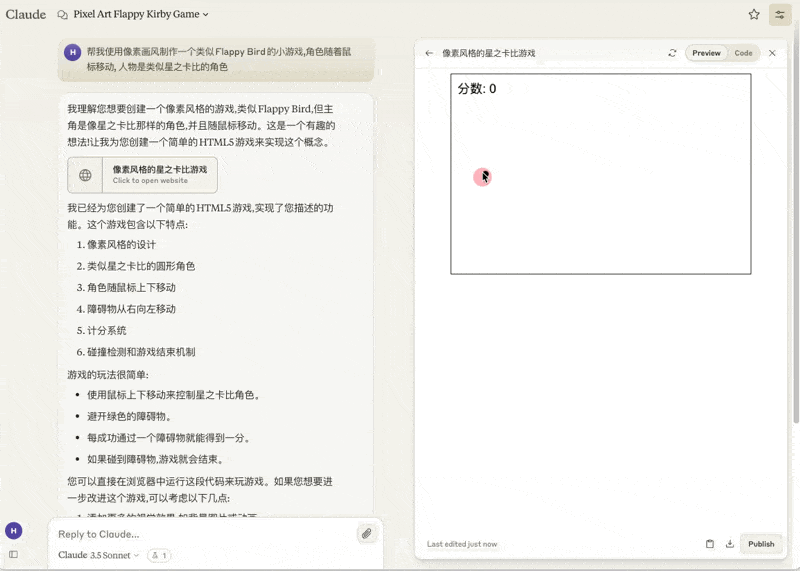Switch to the Code tab
800x571 pixels.
pyautogui.click(x=743, y=53)
